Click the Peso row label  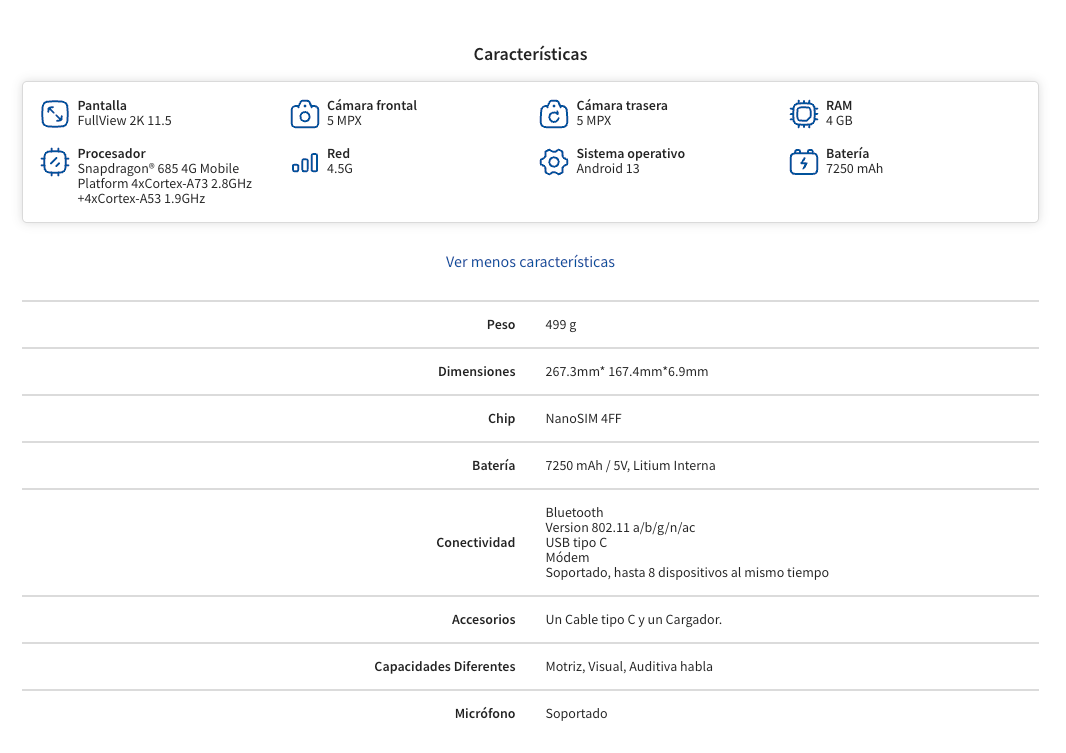click(500, 325)
